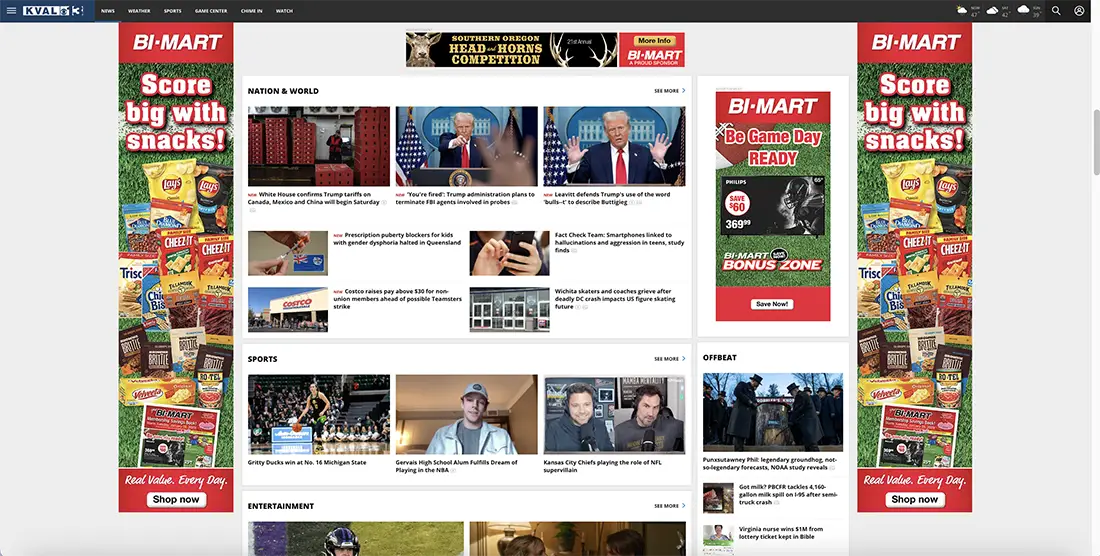Open the Punxsutawney Phil groundhog ceremony thumbnail
Viewport: 1100px width, 556px height.
773,412
